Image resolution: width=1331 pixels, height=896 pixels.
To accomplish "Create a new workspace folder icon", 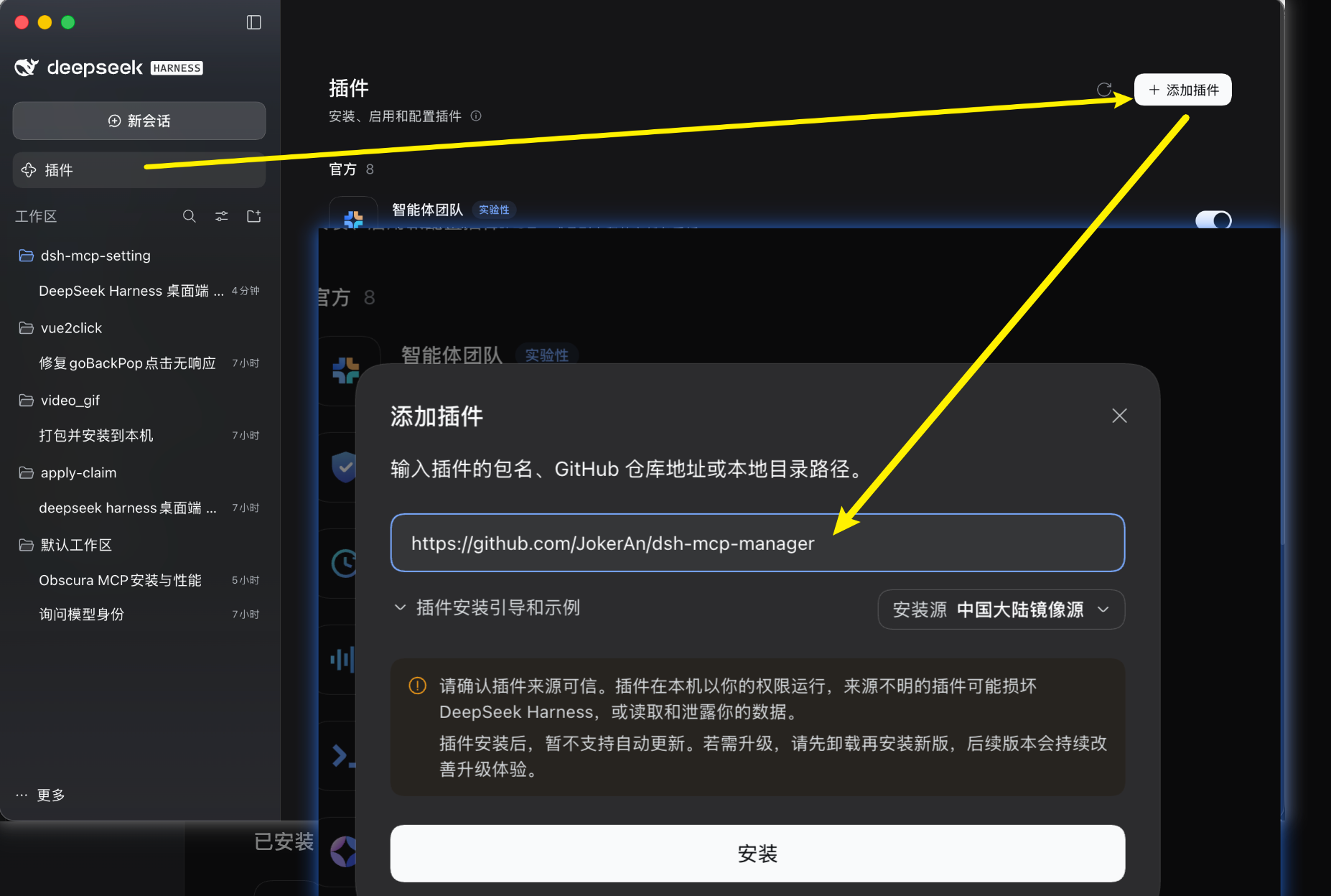I will tap(254, 216).
